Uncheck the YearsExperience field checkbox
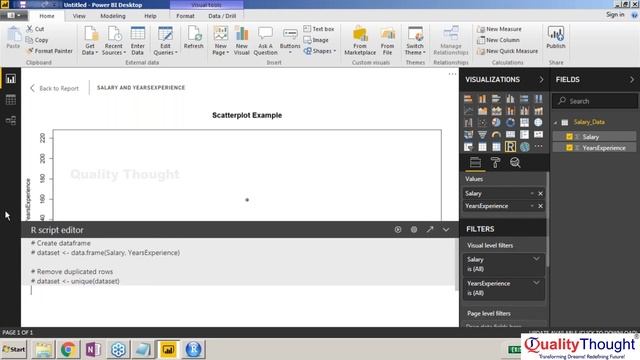The height and width of the screenshot is (360, 640). 569,148
